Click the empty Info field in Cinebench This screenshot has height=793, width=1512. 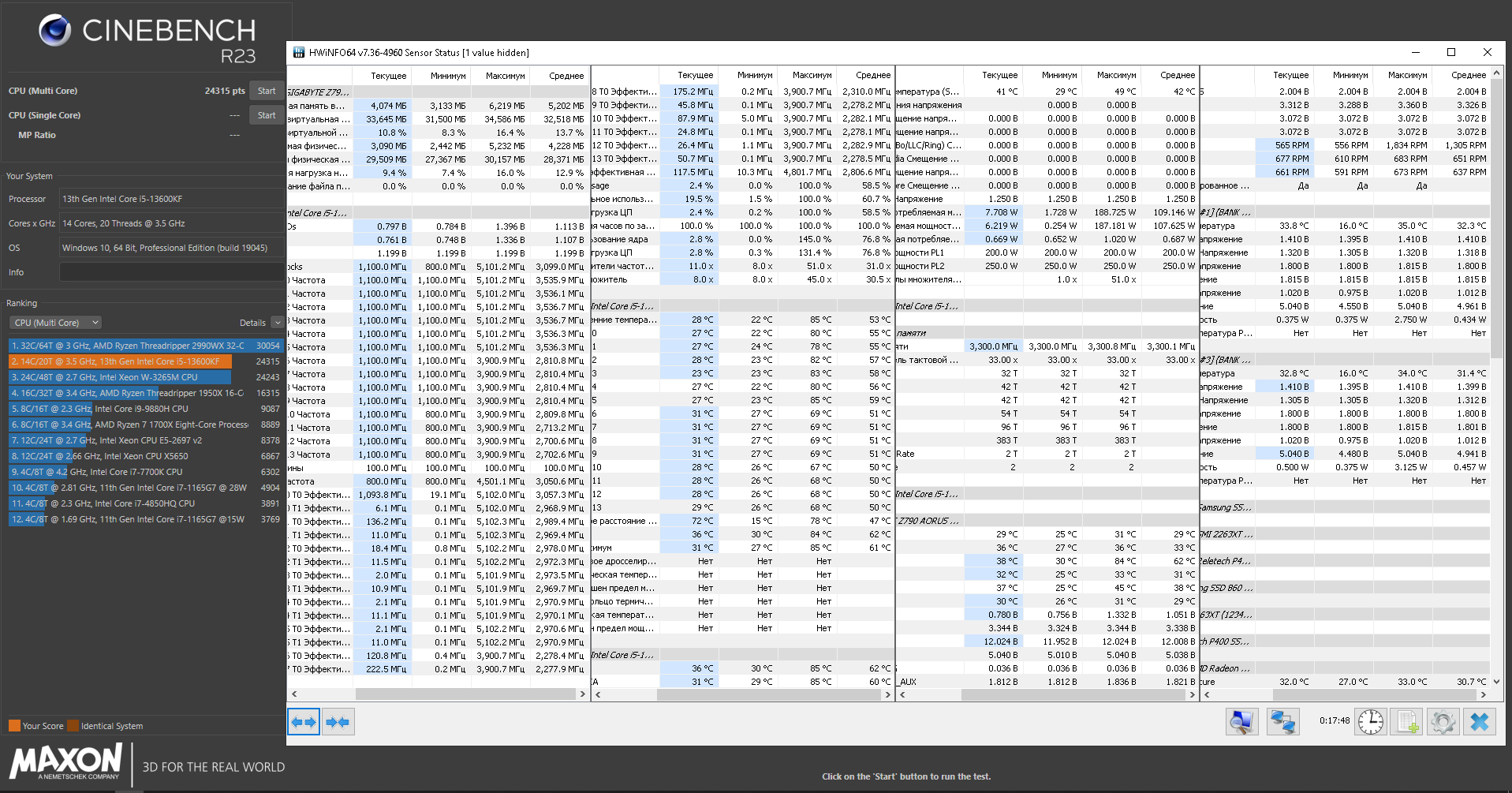tap(172, 272)
